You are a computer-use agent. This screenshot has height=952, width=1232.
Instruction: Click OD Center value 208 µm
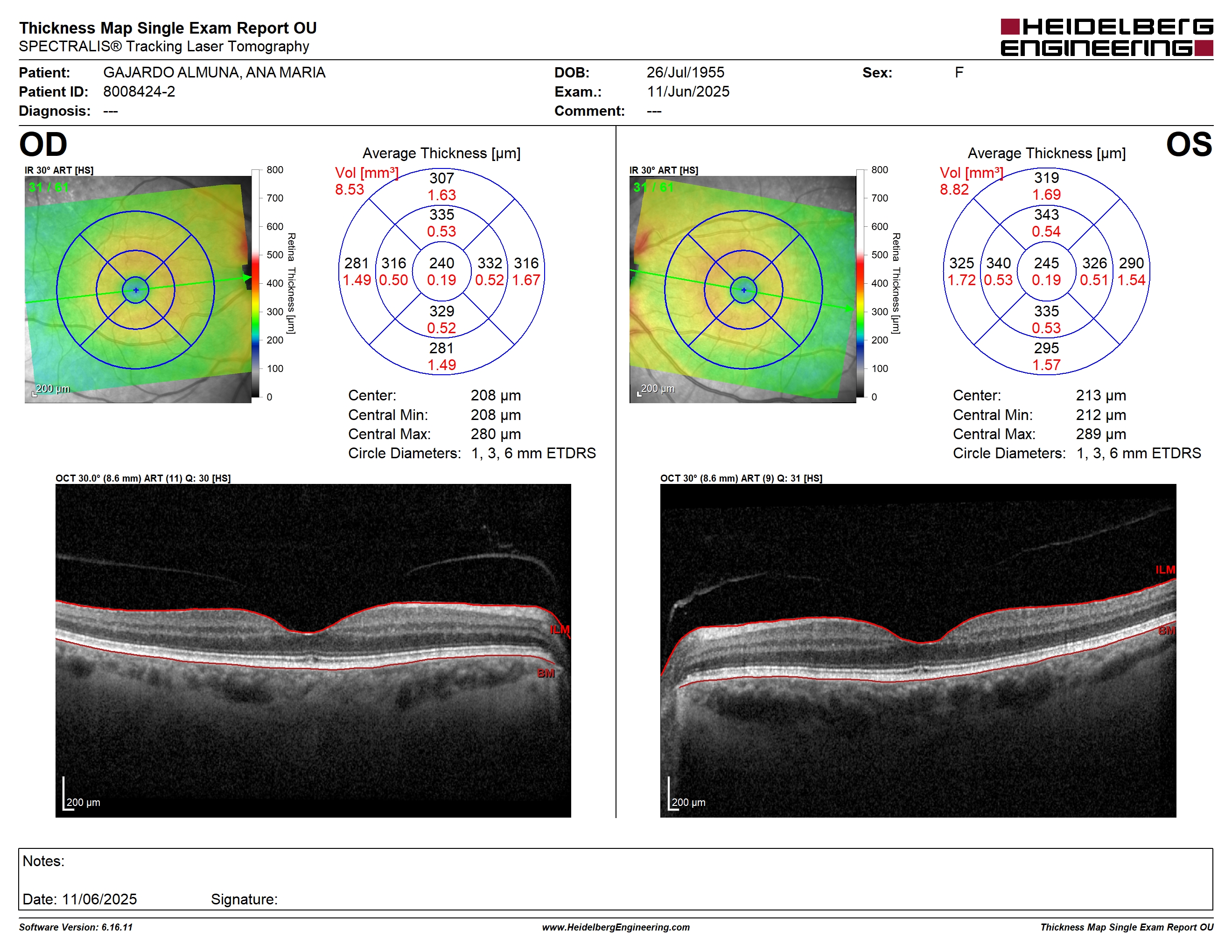point(496,395)
